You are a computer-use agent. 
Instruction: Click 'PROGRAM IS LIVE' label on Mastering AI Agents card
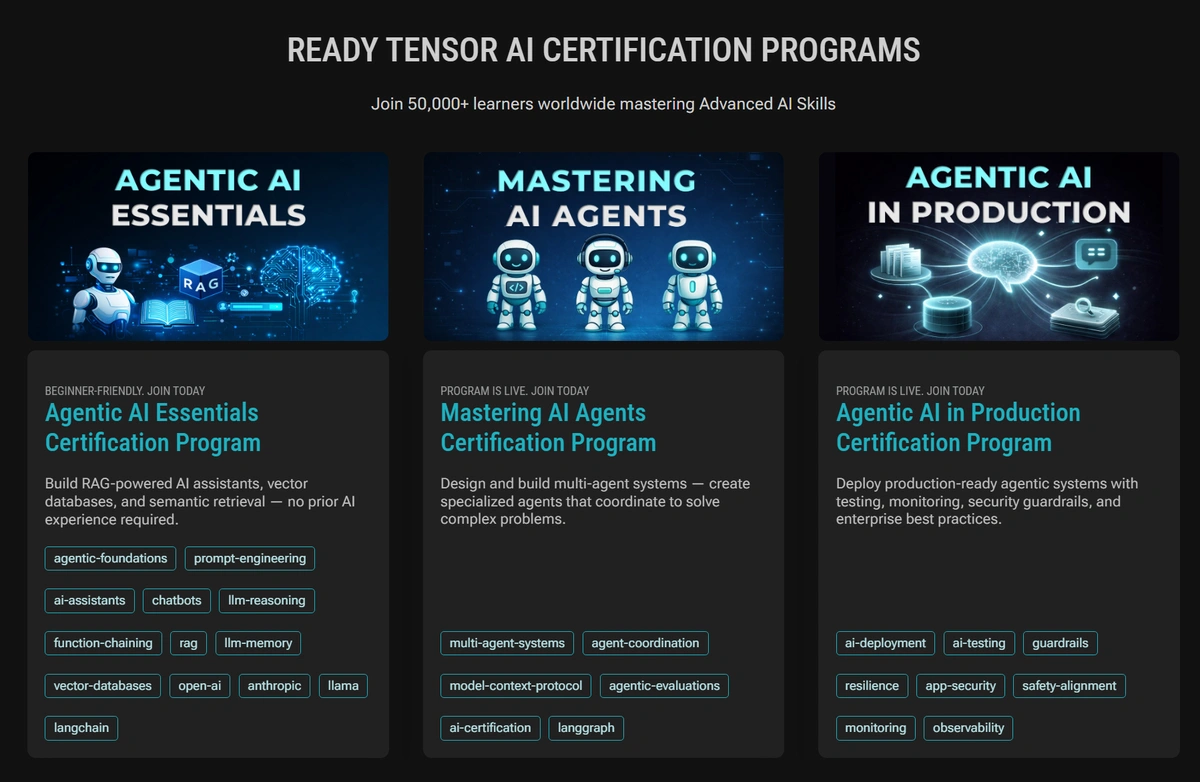[x=515, y=390]
